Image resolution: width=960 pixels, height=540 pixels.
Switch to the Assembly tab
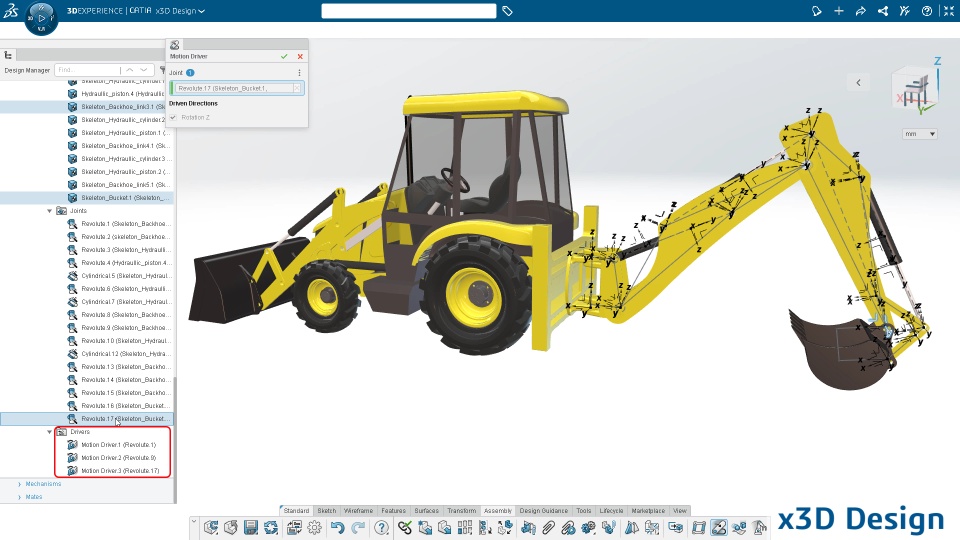click(x=498, y=511)
